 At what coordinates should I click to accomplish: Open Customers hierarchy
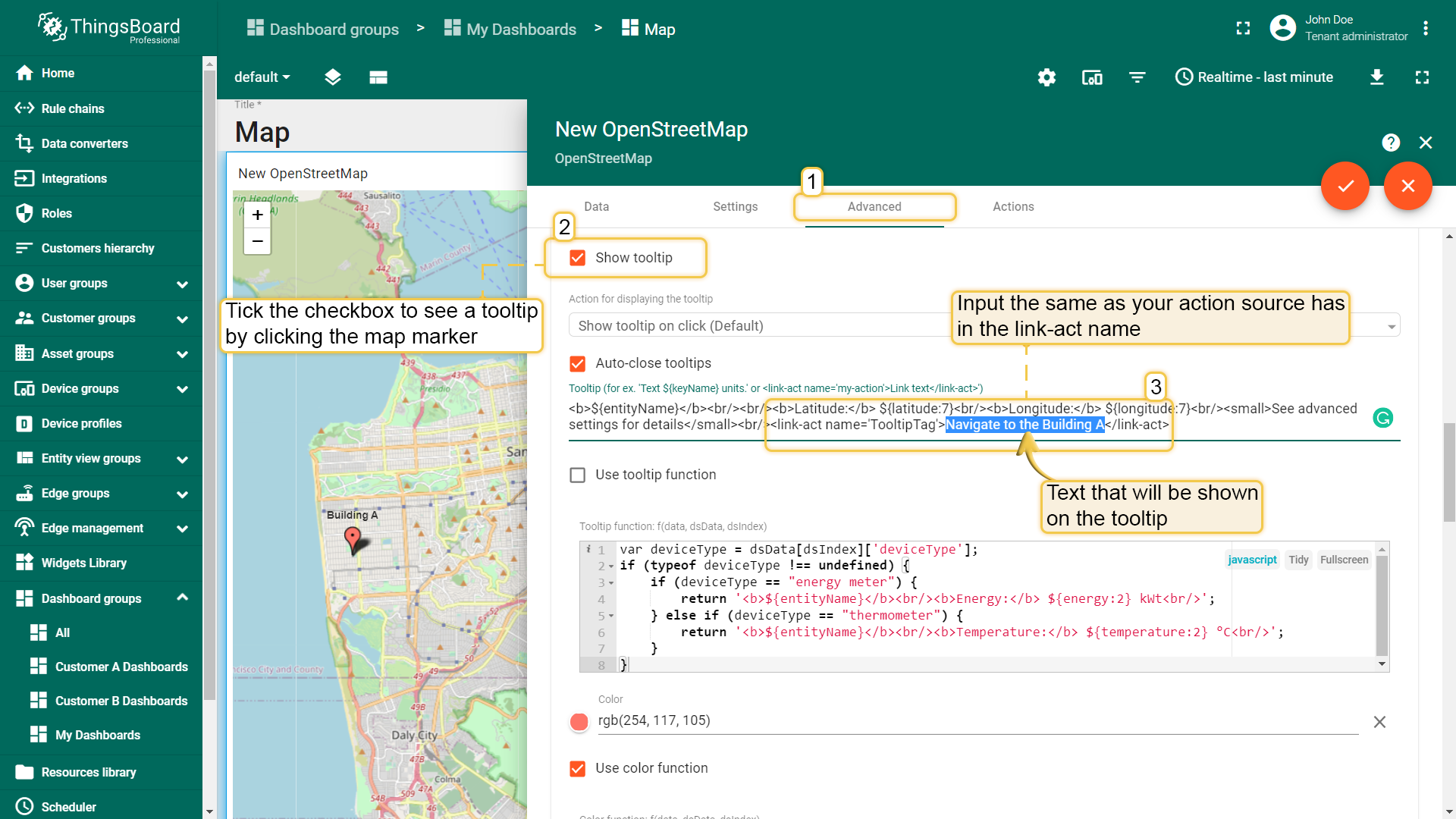coord(102,248)
